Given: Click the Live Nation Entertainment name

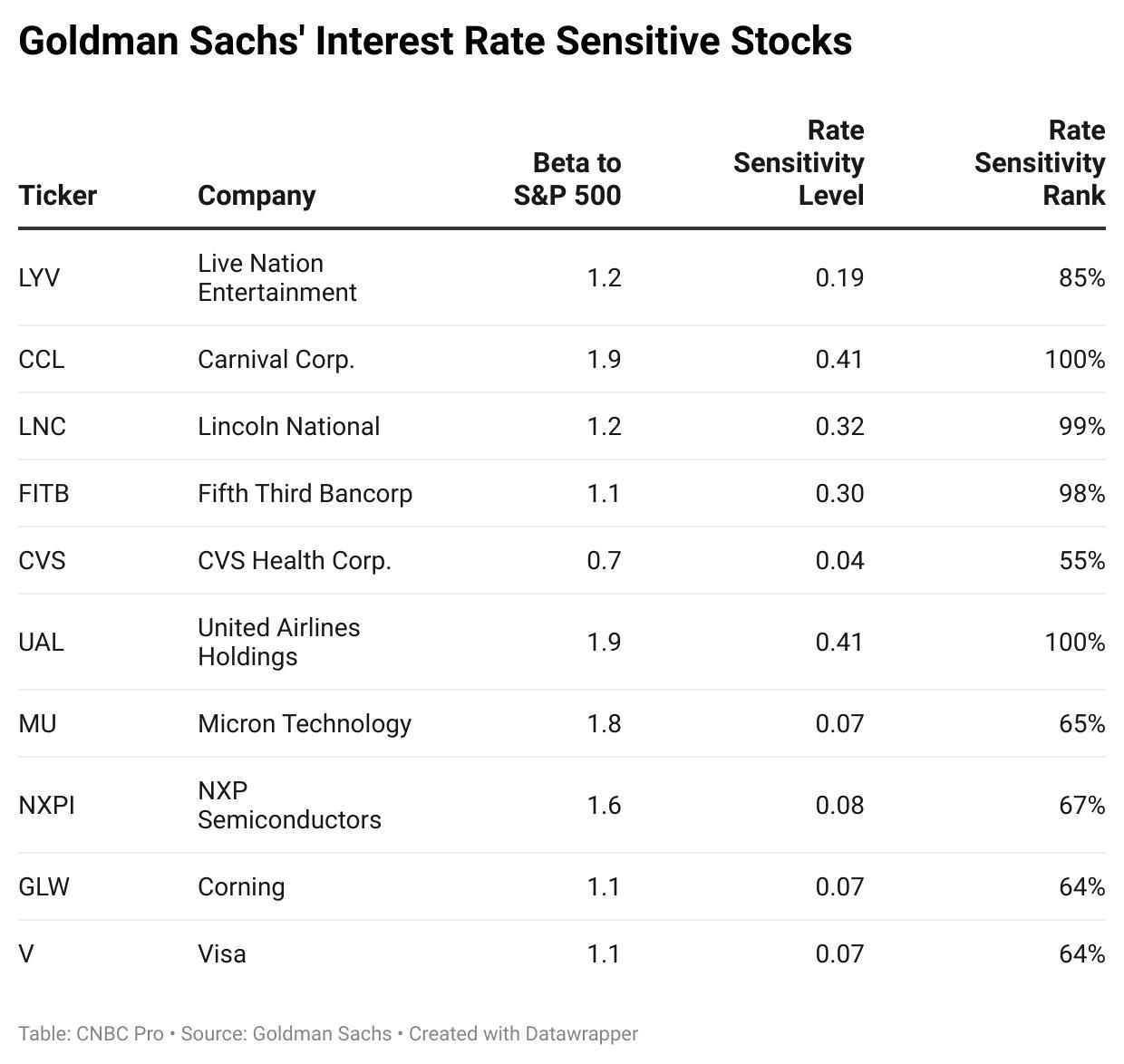Looking at the screenshot, I should [x=276, y=277].
